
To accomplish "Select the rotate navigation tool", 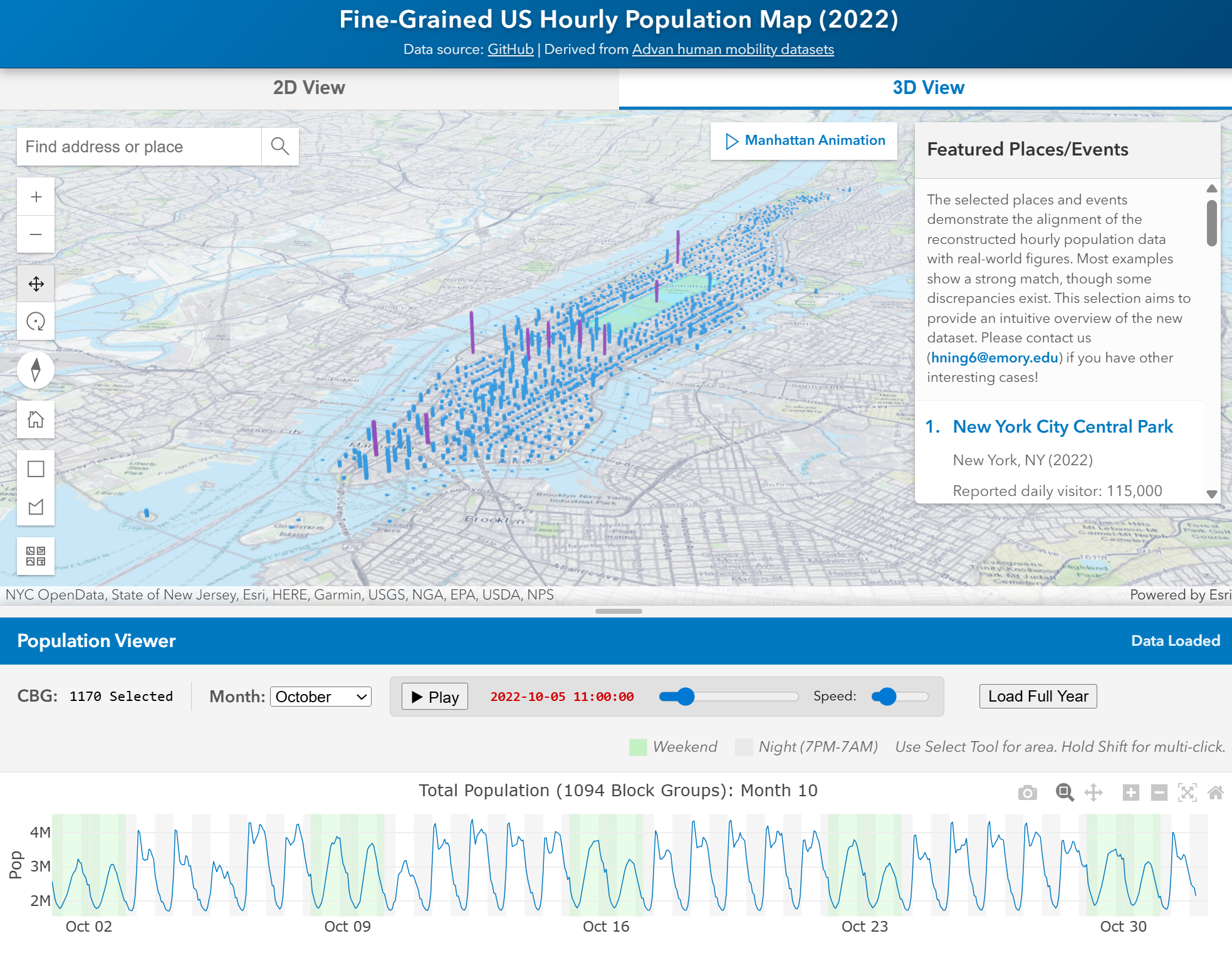I will [36, 322].
